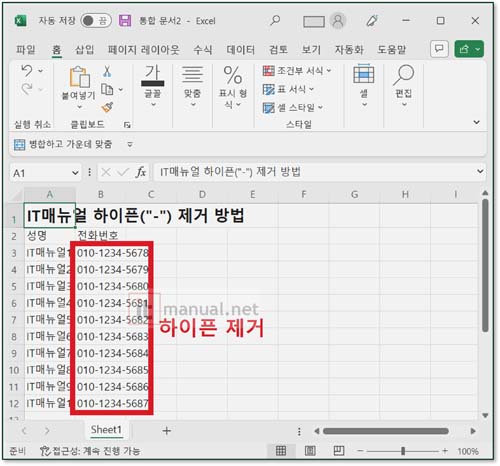
Task: Click the fx Insert Function icon
Action: [x=141, y=172]
